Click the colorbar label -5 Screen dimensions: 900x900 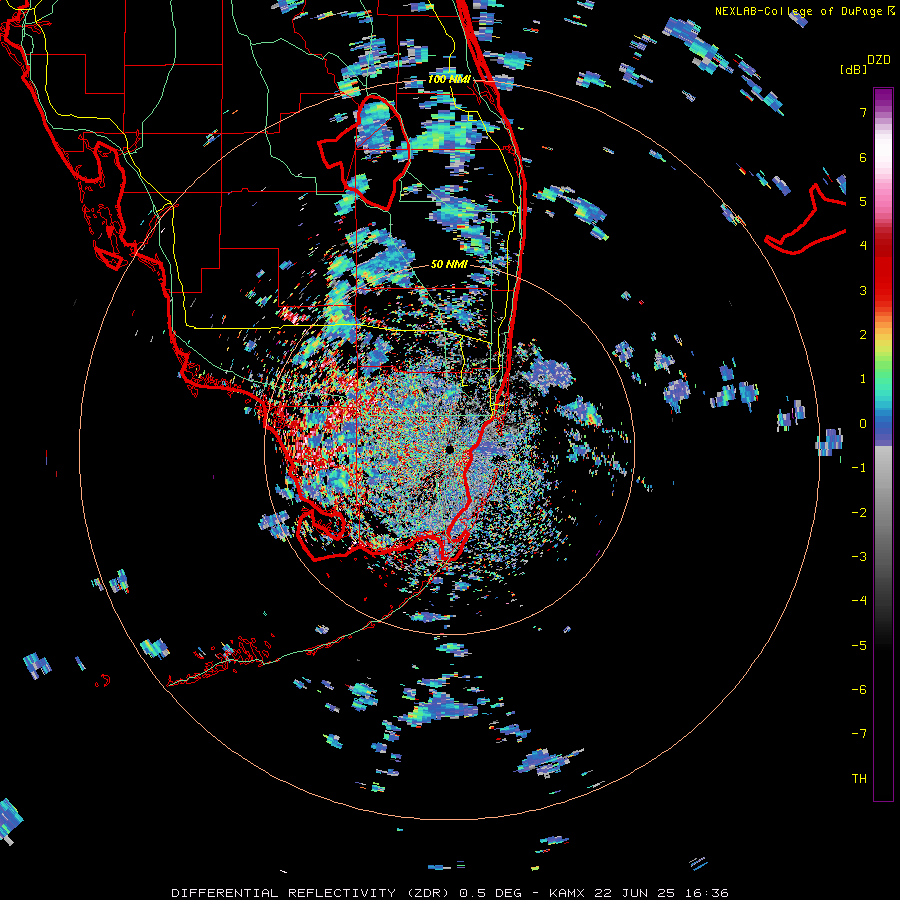pos(859,646)
